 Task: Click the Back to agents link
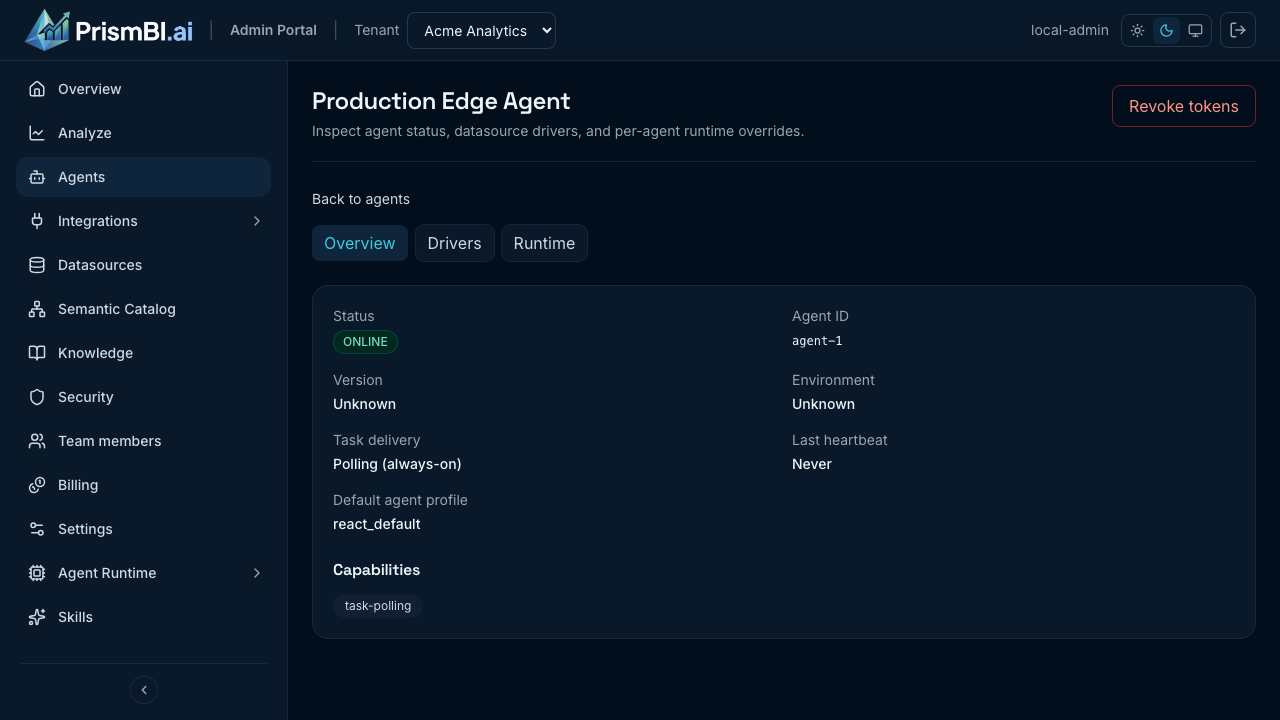pos(361,199)
